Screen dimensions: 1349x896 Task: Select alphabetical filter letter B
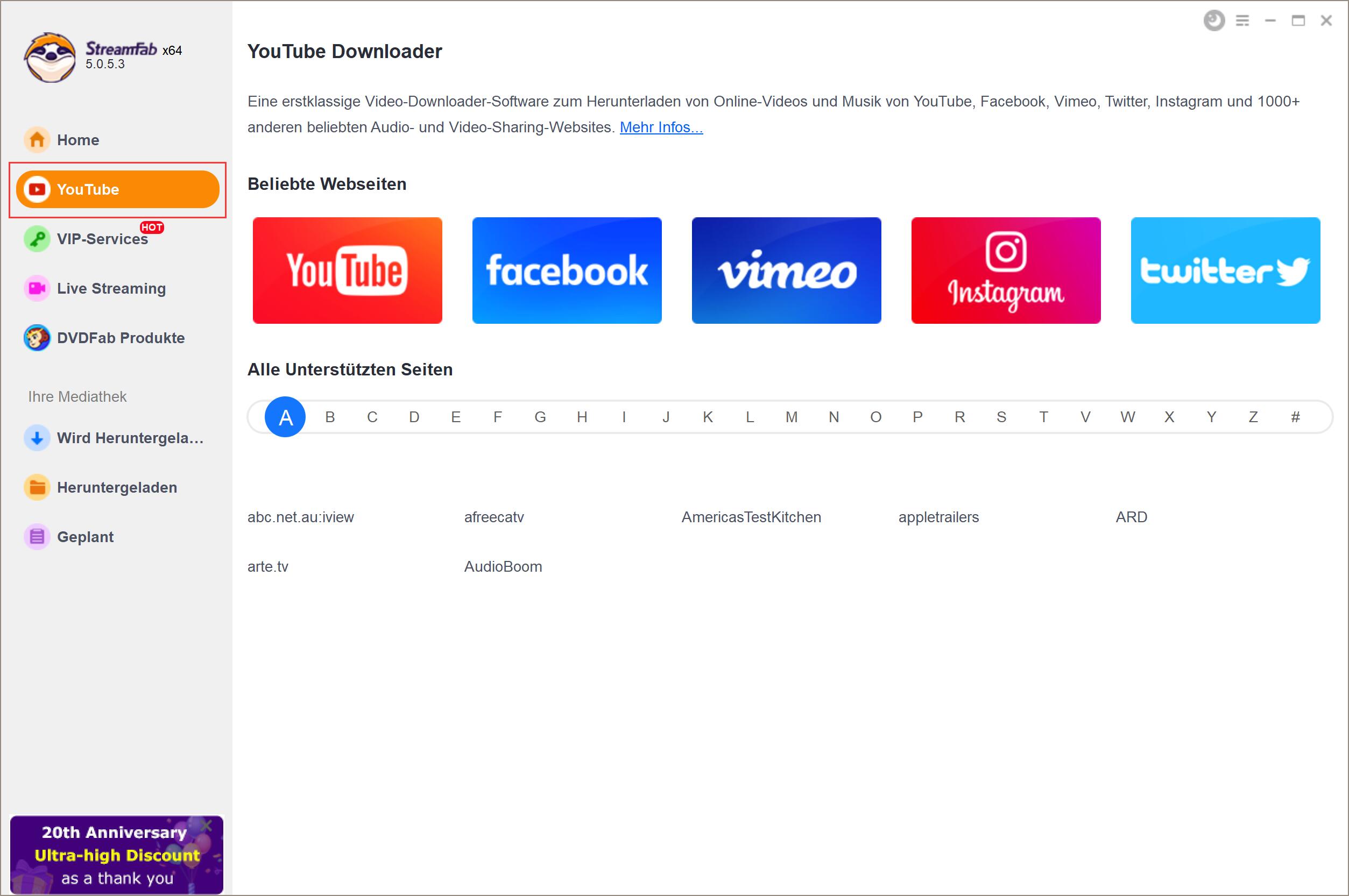point(328,417)
